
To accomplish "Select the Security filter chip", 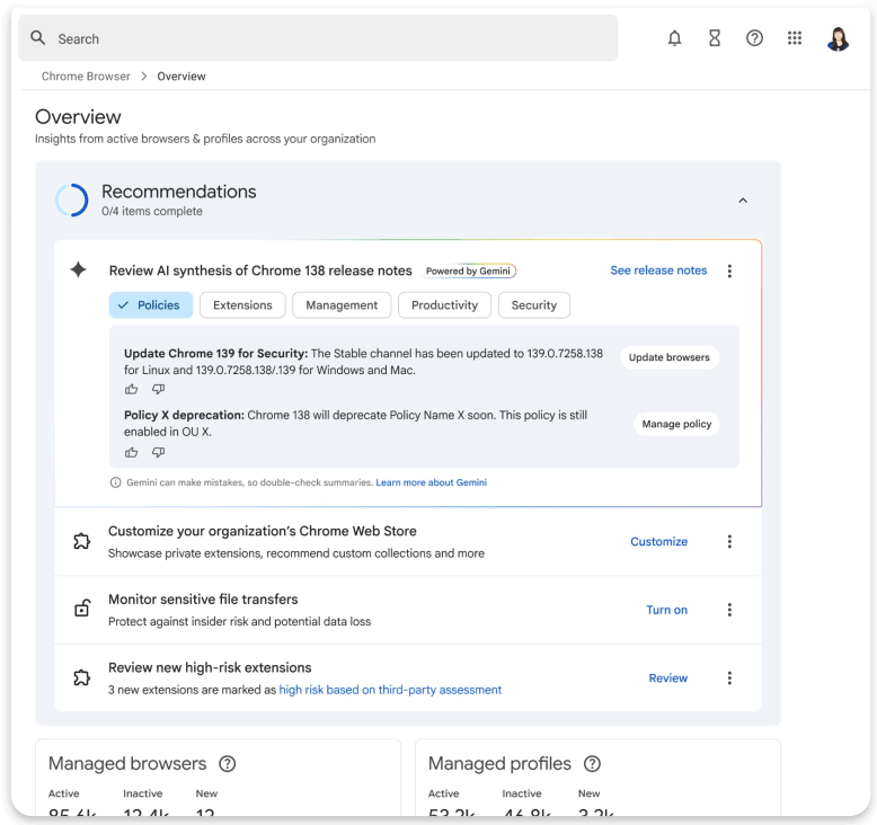I will [534, 305].
